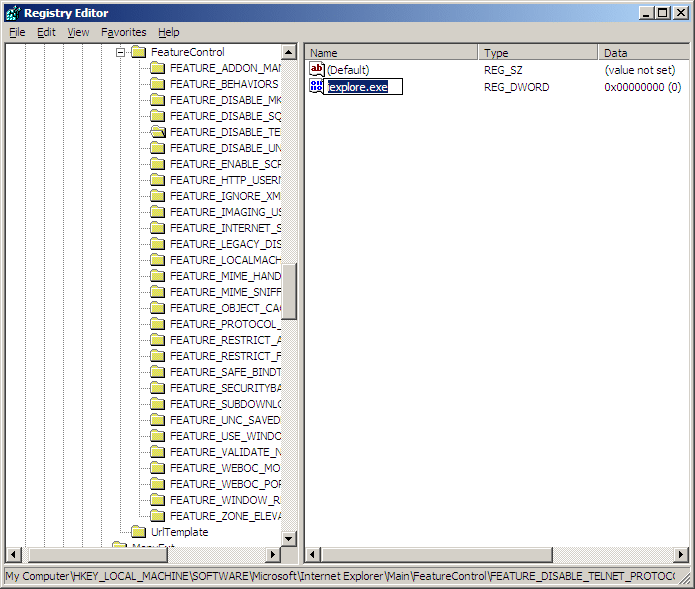695x589 pixels.
Task: Click the Type column header
Action: point(538,53)
